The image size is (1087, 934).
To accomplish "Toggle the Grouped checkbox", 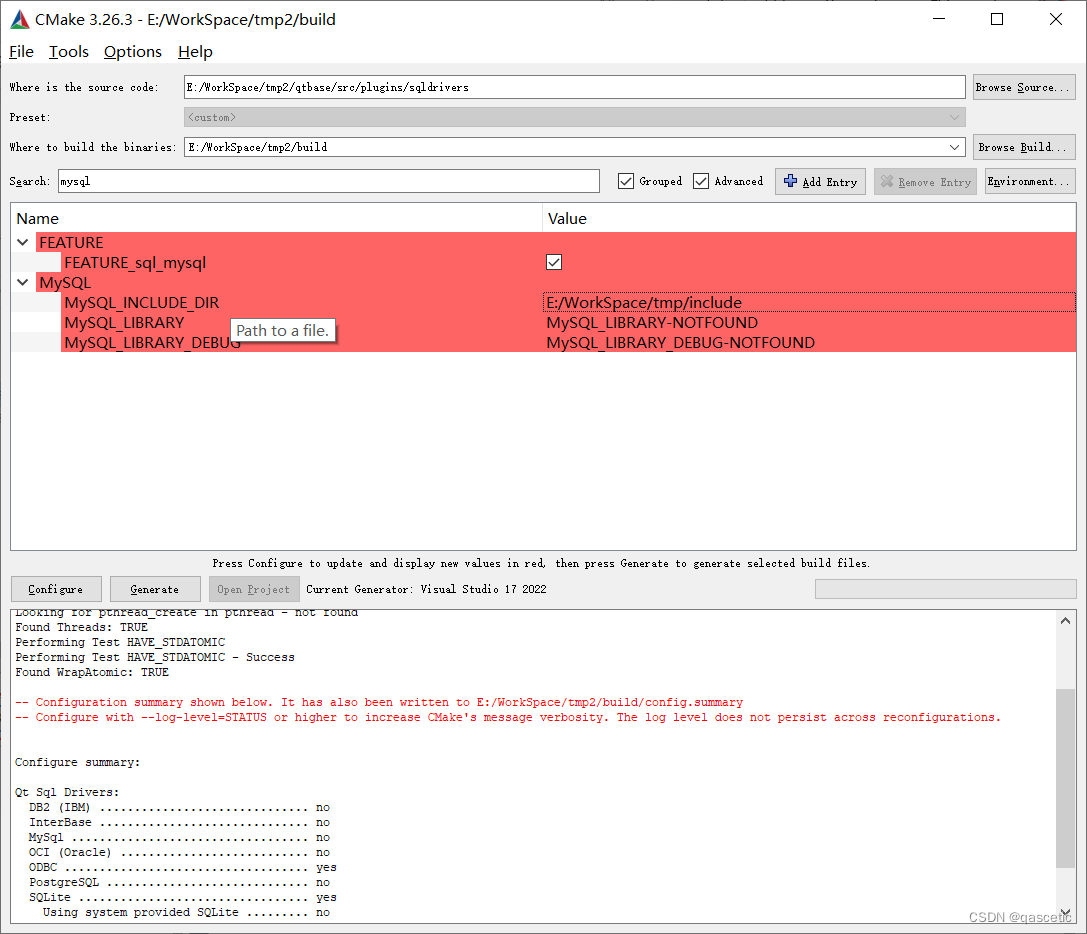I will (x=626, y=181).
